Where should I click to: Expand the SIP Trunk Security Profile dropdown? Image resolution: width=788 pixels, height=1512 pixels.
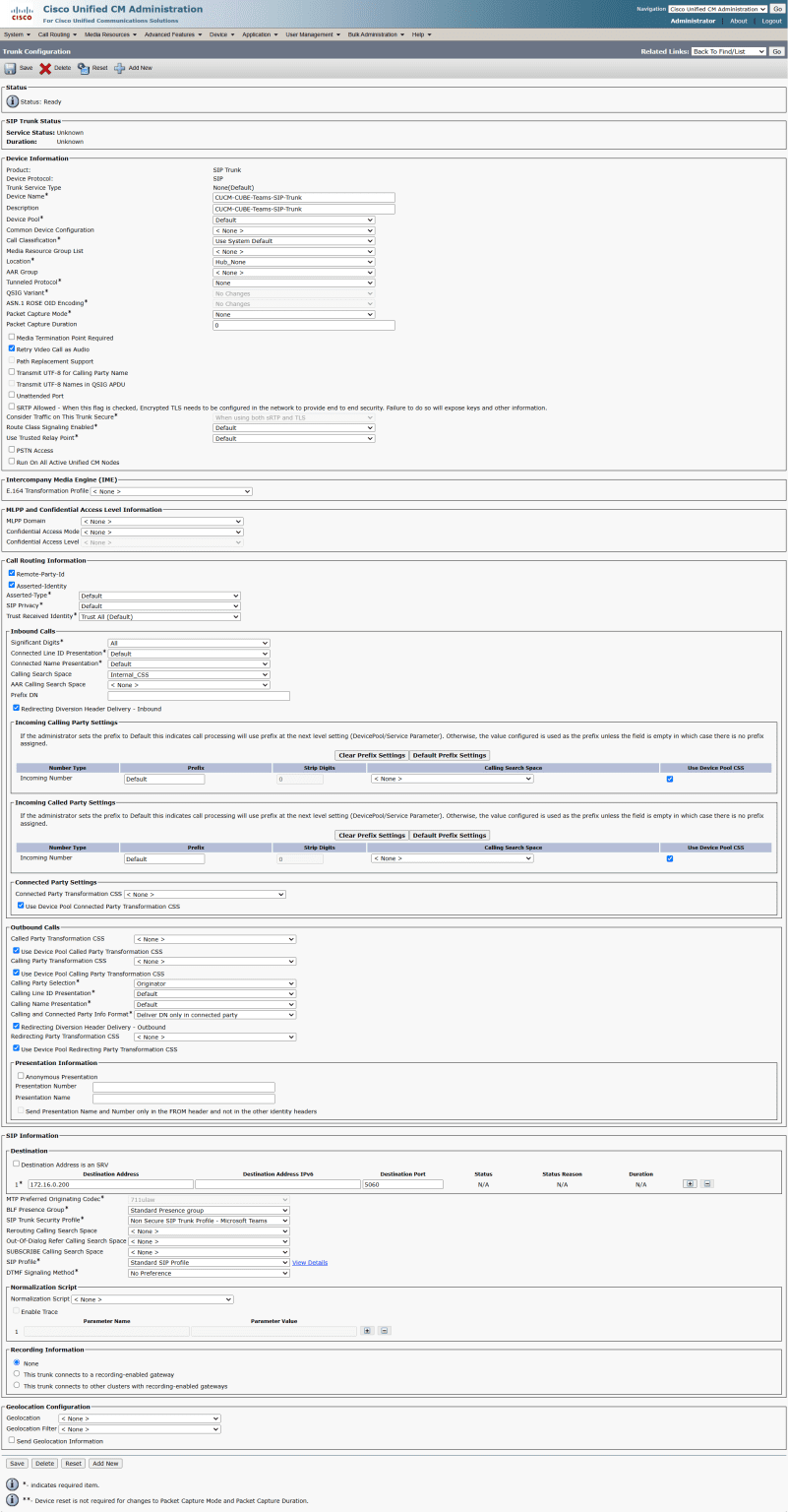209,1221
